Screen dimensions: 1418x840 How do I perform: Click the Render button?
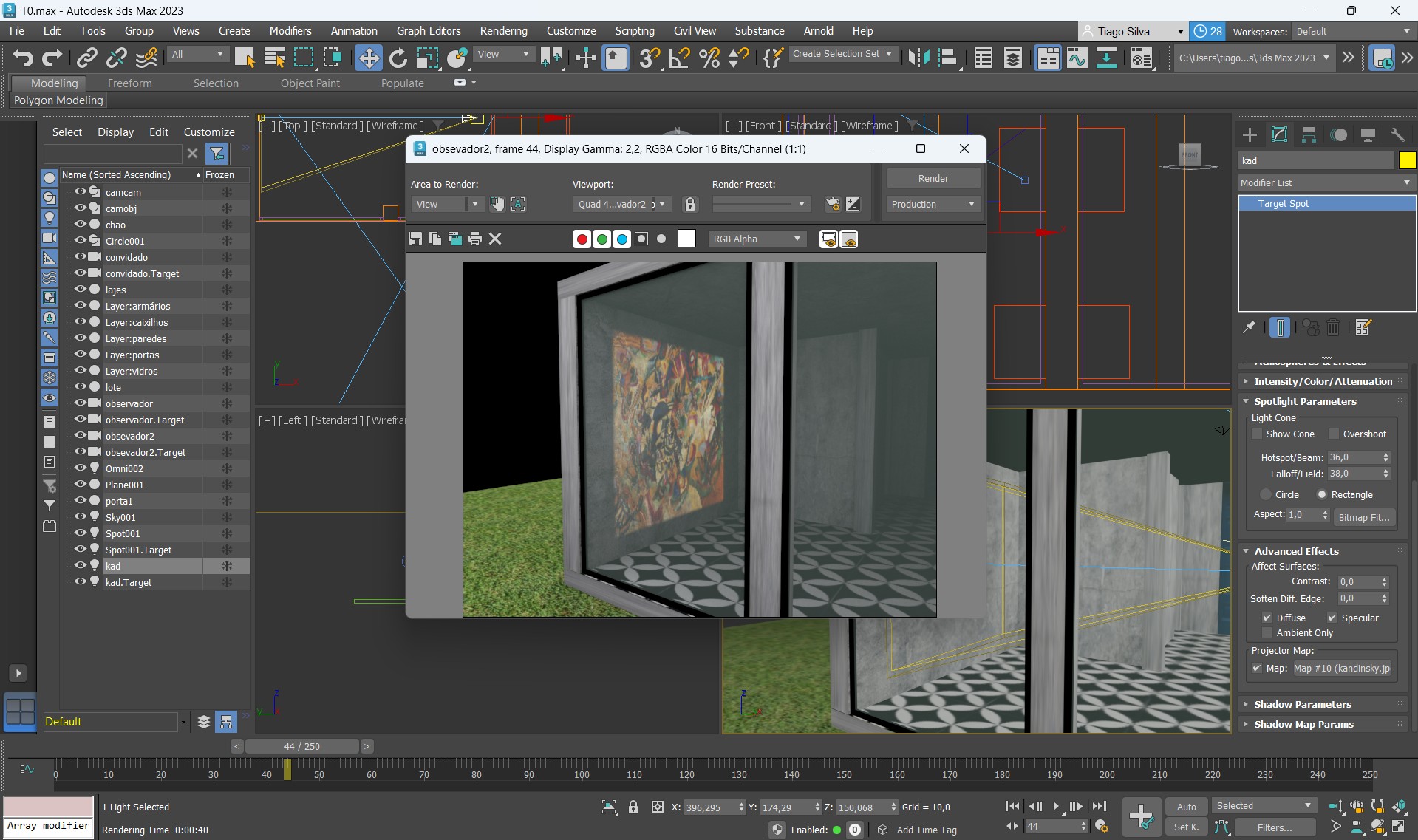click(933, 178)
